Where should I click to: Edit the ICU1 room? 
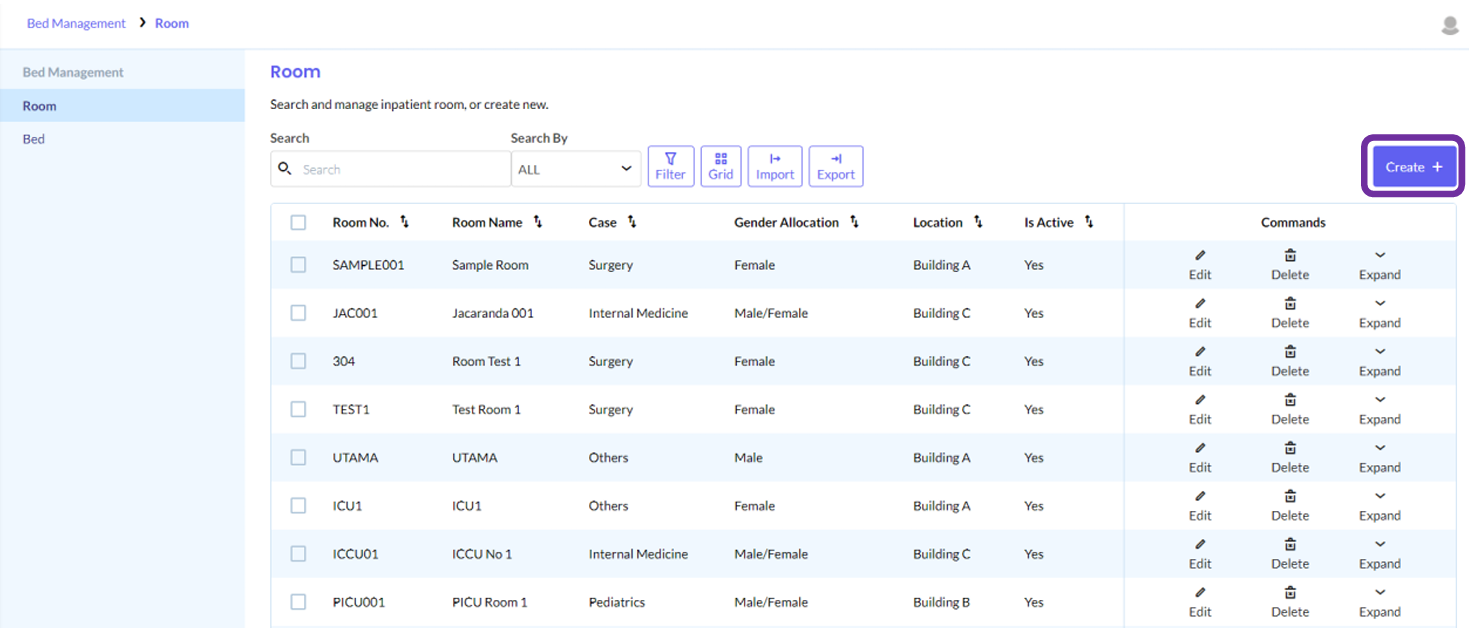point(1200,505)
